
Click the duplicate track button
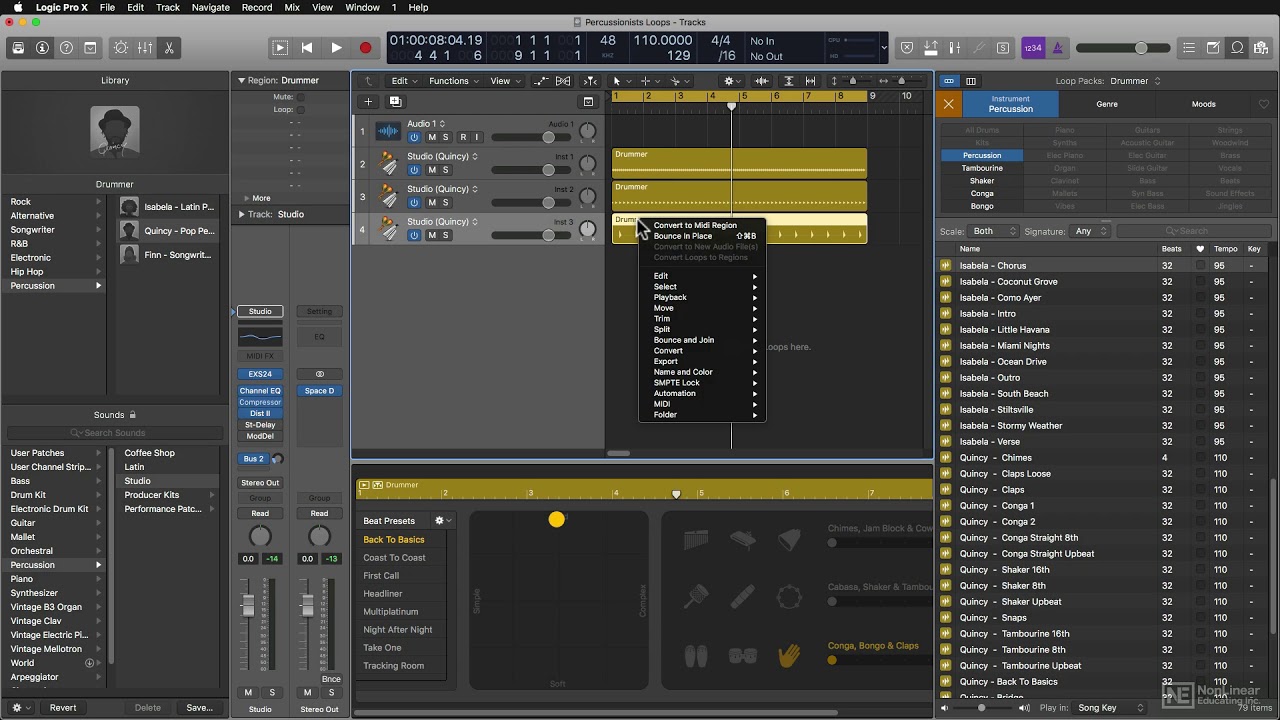click(395, 101)
